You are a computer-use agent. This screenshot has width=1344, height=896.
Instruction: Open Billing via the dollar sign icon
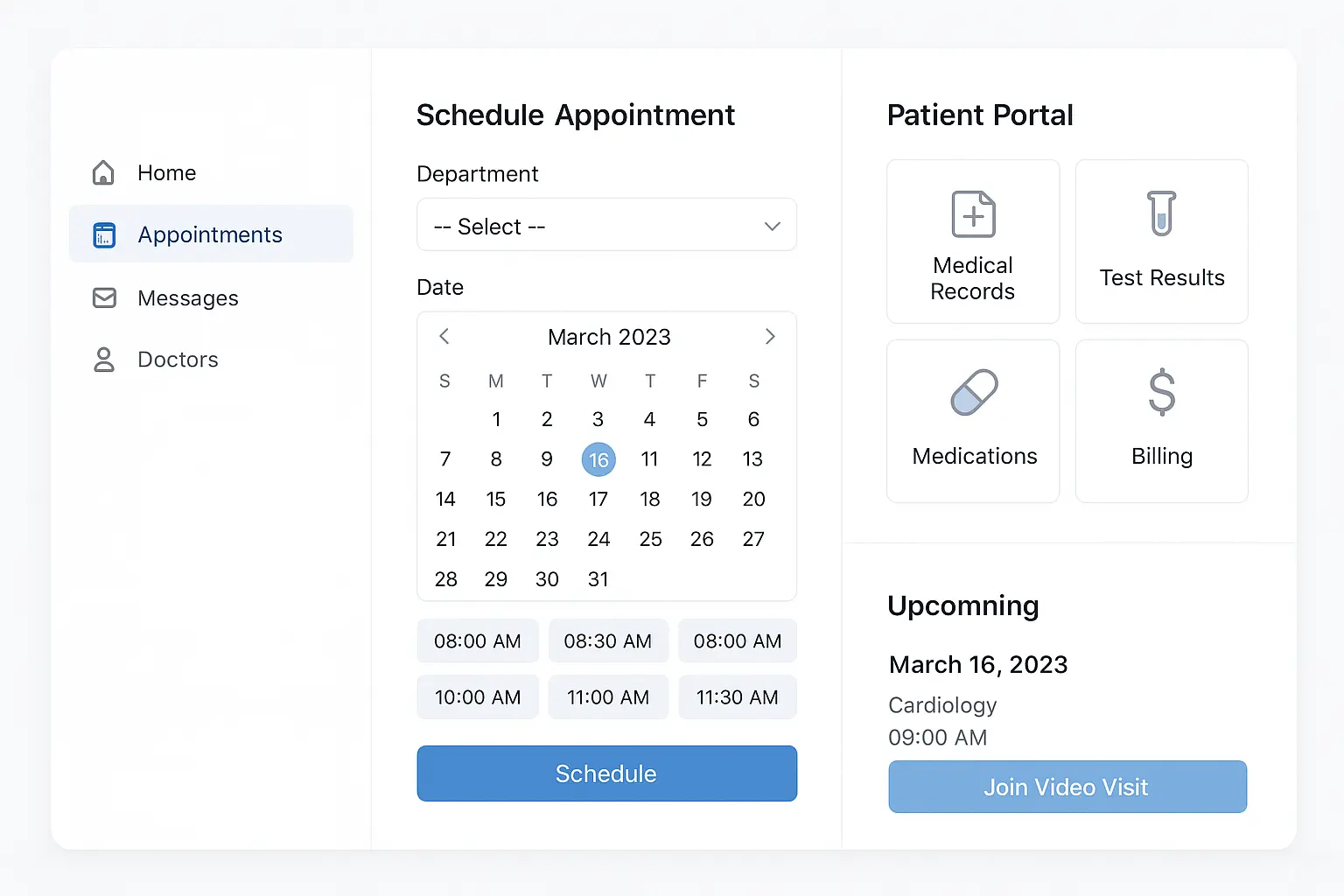(x=1161, y=393)
